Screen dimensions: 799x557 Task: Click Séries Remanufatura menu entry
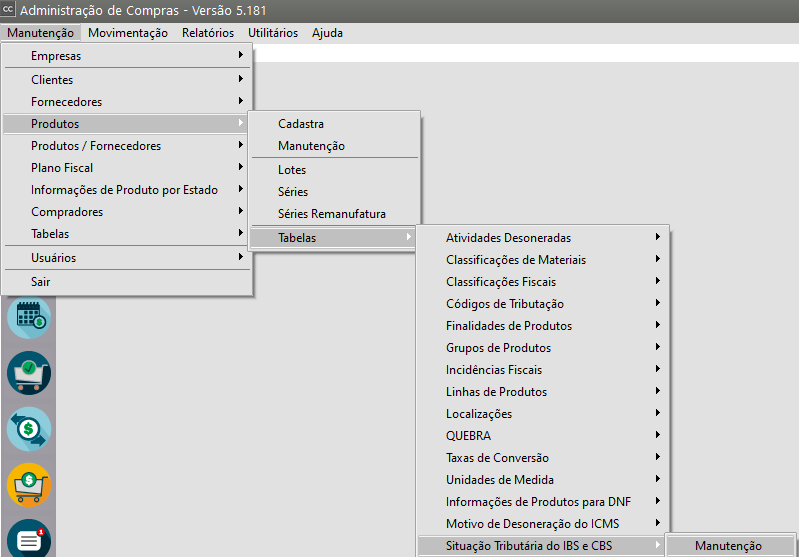click(332, 214)
